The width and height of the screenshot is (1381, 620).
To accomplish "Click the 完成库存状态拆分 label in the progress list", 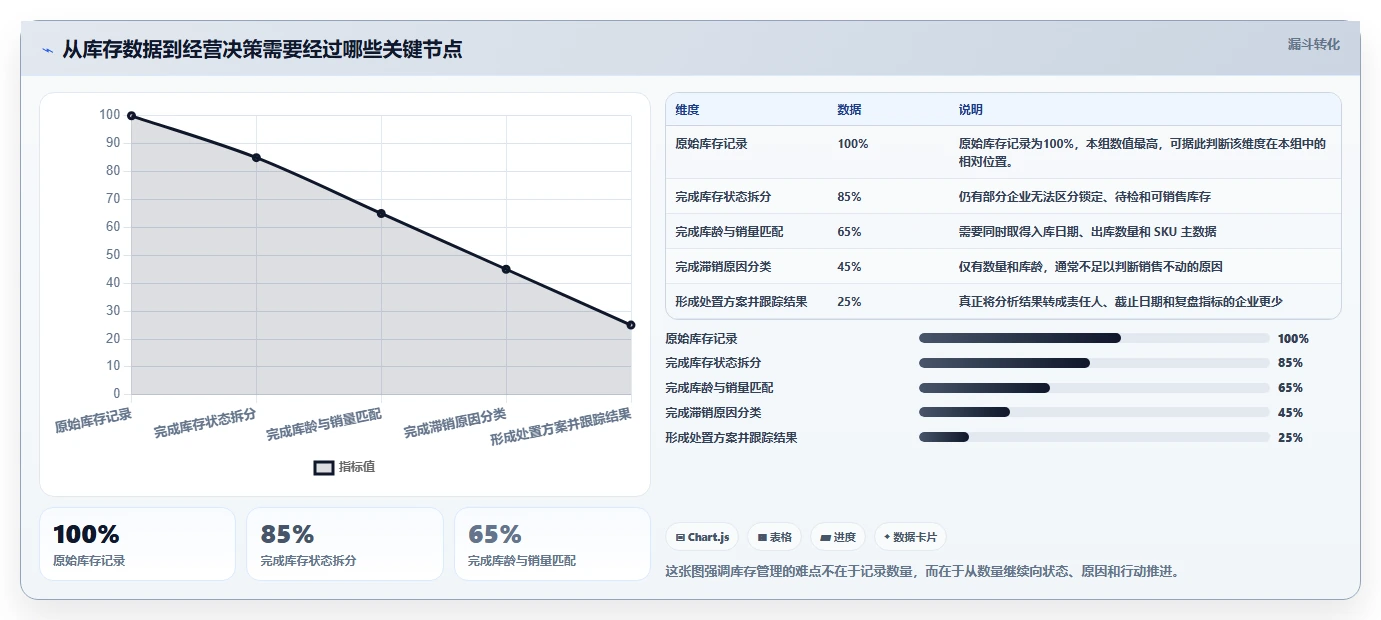I will click(713, 363).
